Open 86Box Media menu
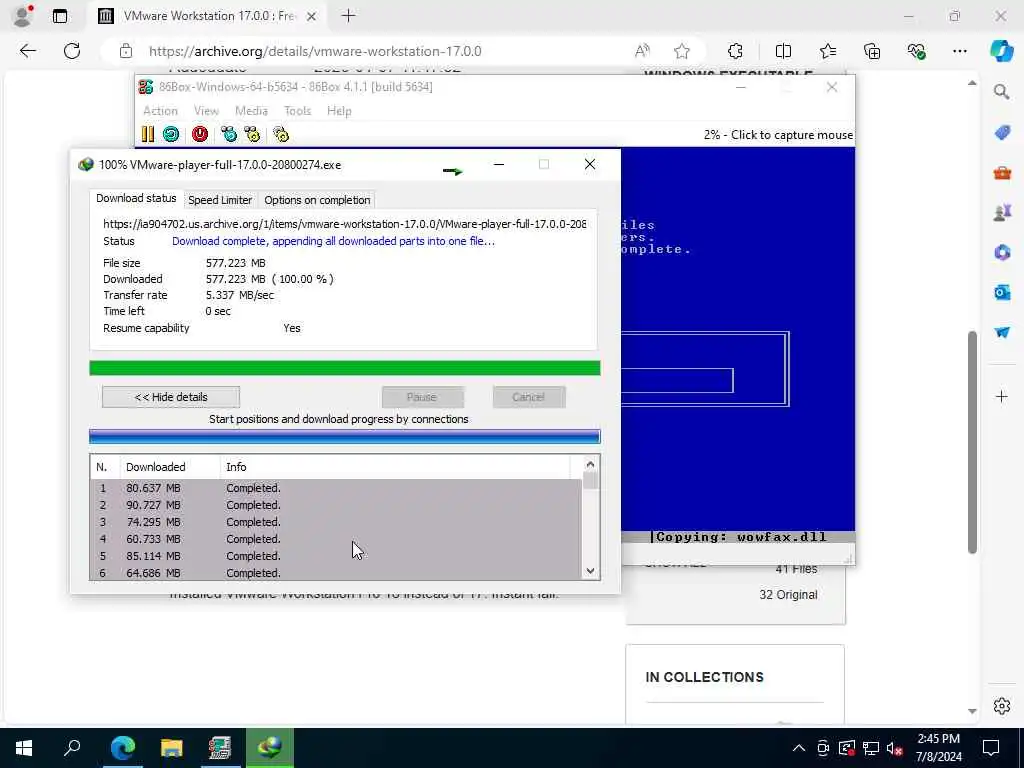1024x768 pixels. [251, 111]
